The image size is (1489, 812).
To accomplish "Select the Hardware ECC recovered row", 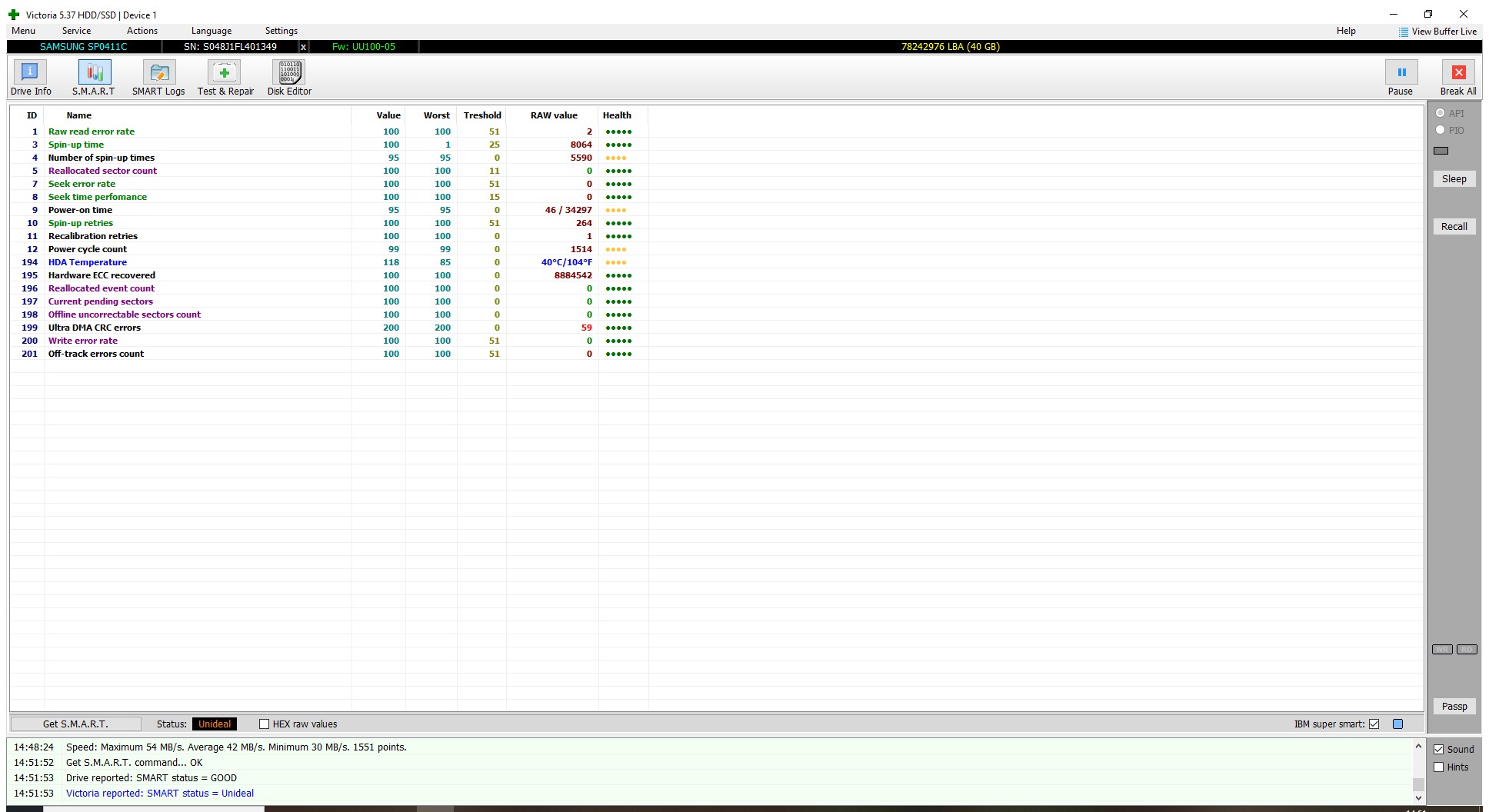I will click(329, 275).
